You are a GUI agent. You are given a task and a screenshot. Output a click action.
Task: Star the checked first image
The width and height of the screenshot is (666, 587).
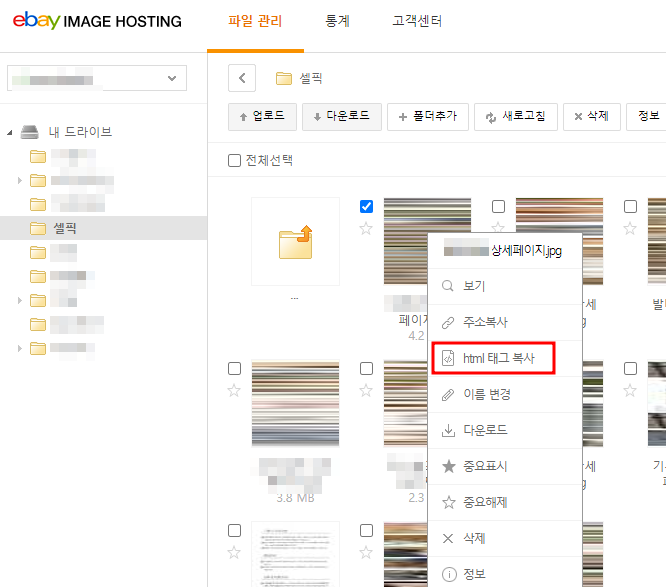tap(366, 229)
